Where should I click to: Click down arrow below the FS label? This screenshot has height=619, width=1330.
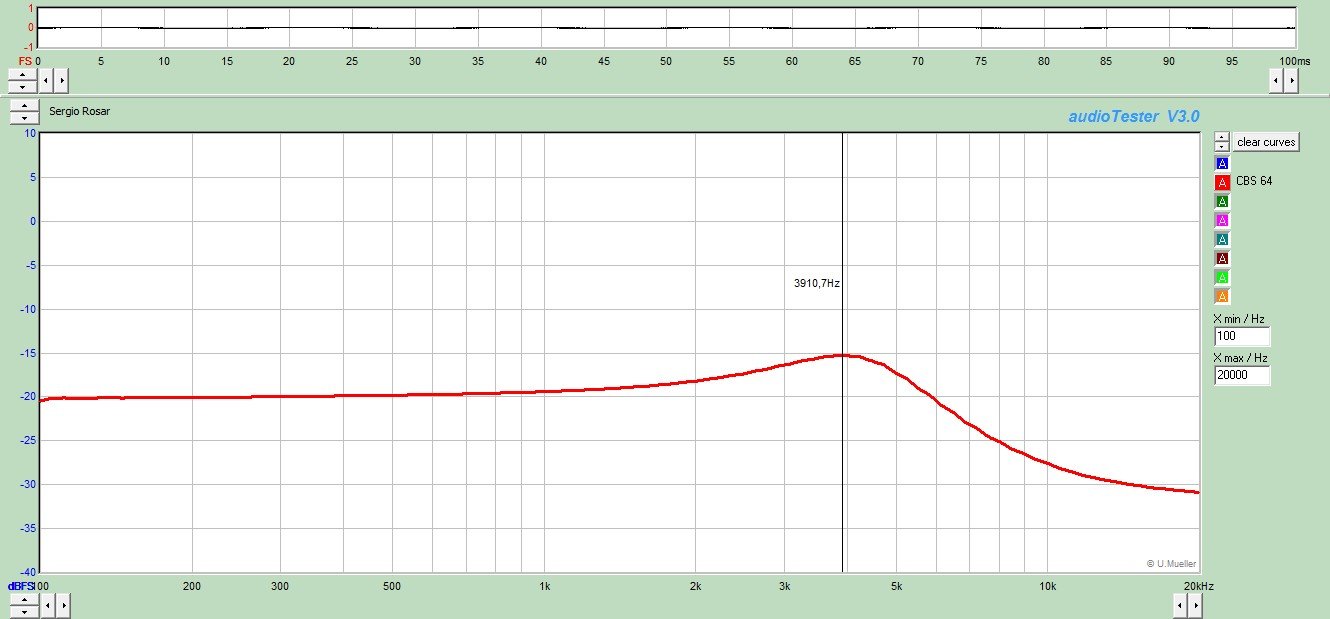(x=22, y=86)
